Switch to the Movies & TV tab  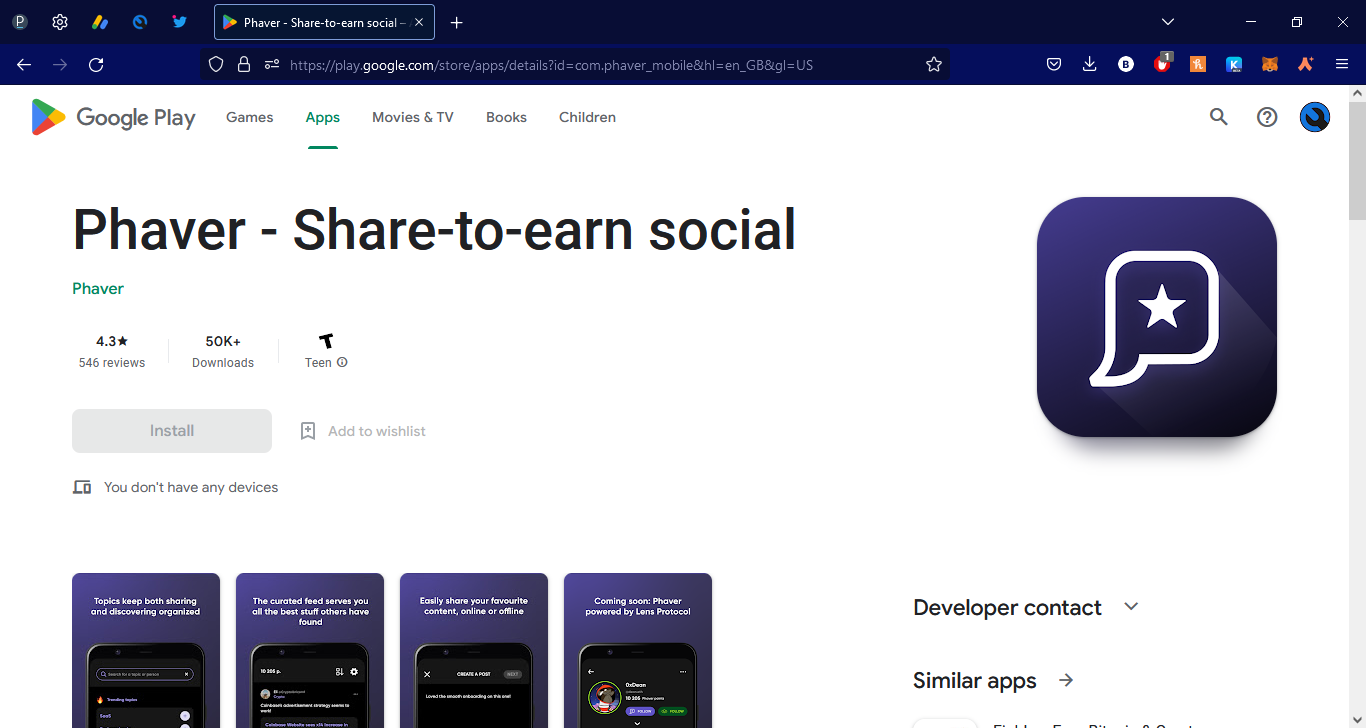(412, 117)
